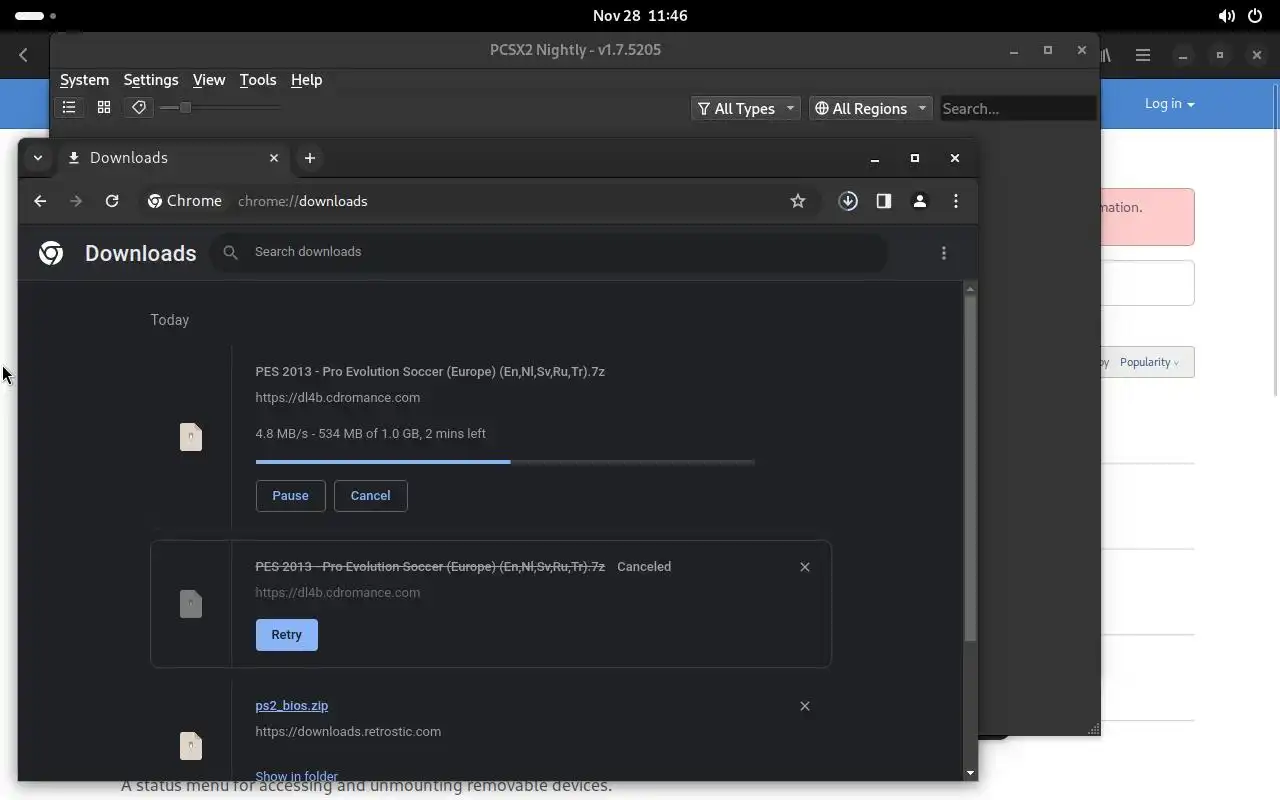Screen dimensions: 1280x800
Task: Expand All Types filter dropdown
Action: click(x=745, y=108)
